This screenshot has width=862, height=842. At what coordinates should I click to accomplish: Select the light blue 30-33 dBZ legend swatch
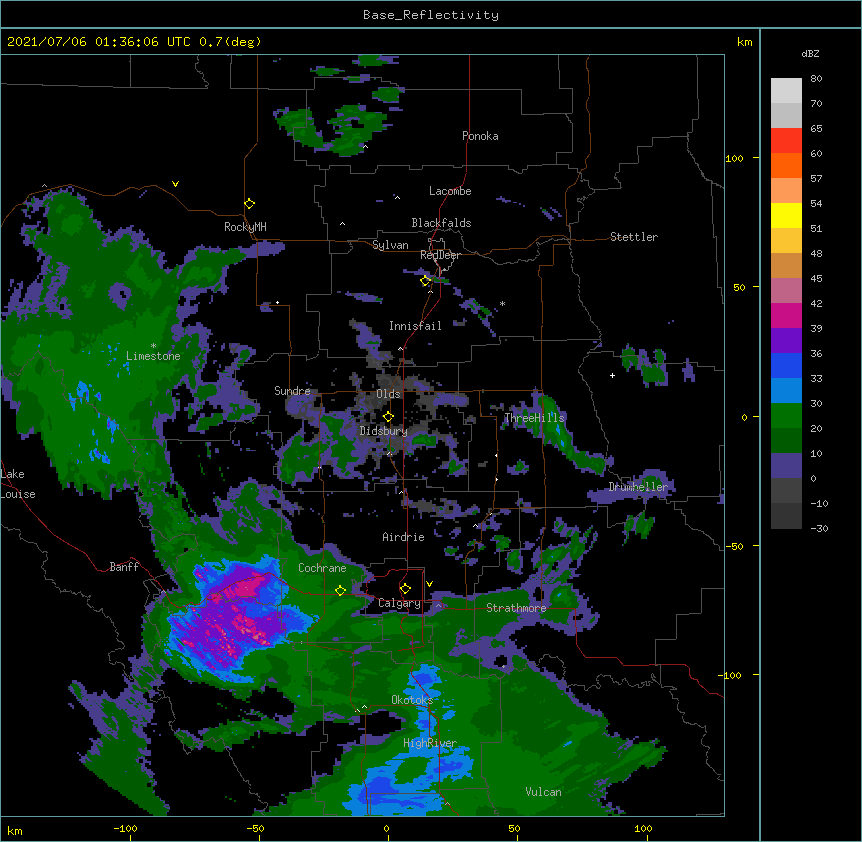coord(786,391)
